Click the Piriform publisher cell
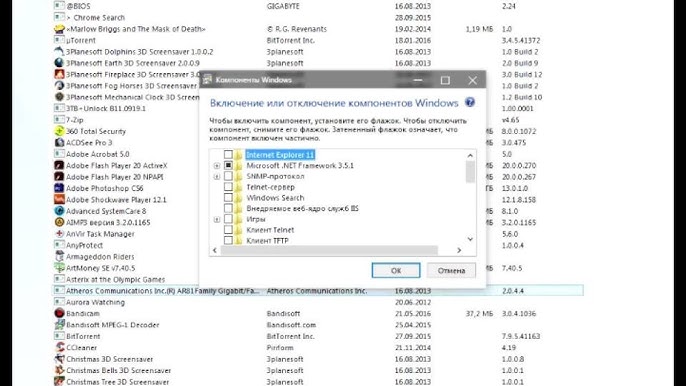Viewport: 686px width, 386px height. [x=280, y=347]
